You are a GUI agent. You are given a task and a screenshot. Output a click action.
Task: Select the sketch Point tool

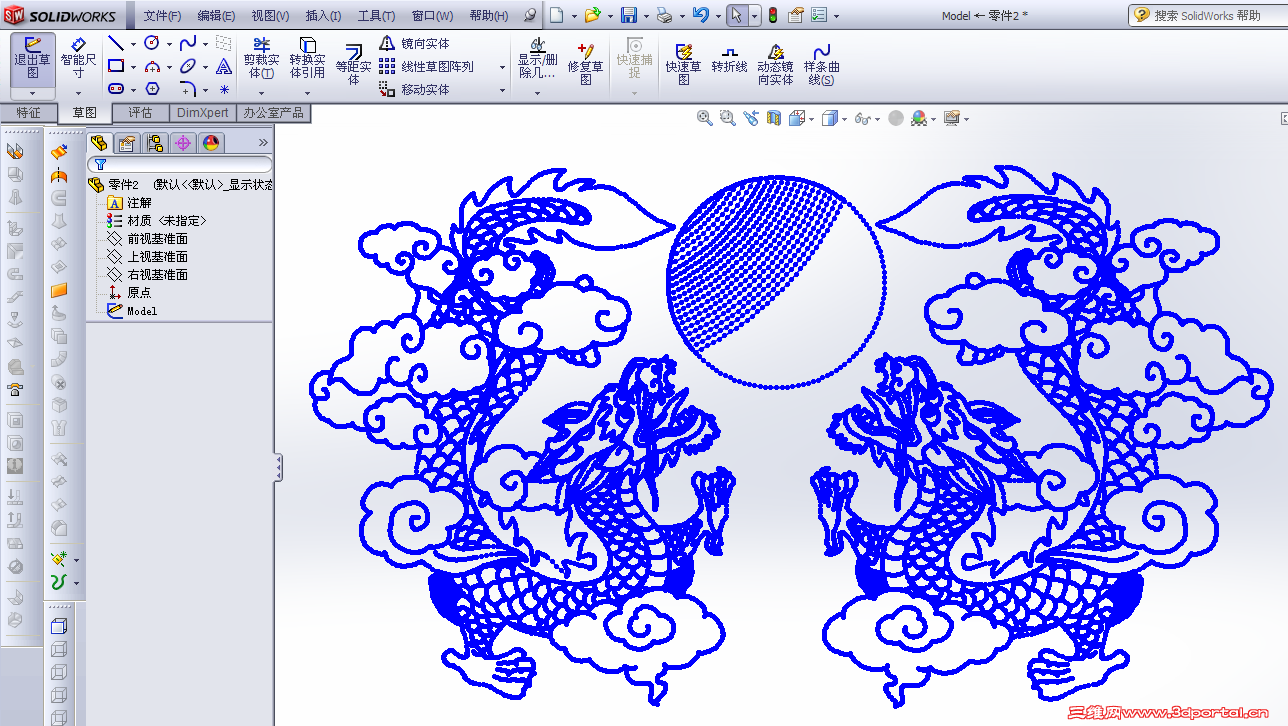point(224,89)
